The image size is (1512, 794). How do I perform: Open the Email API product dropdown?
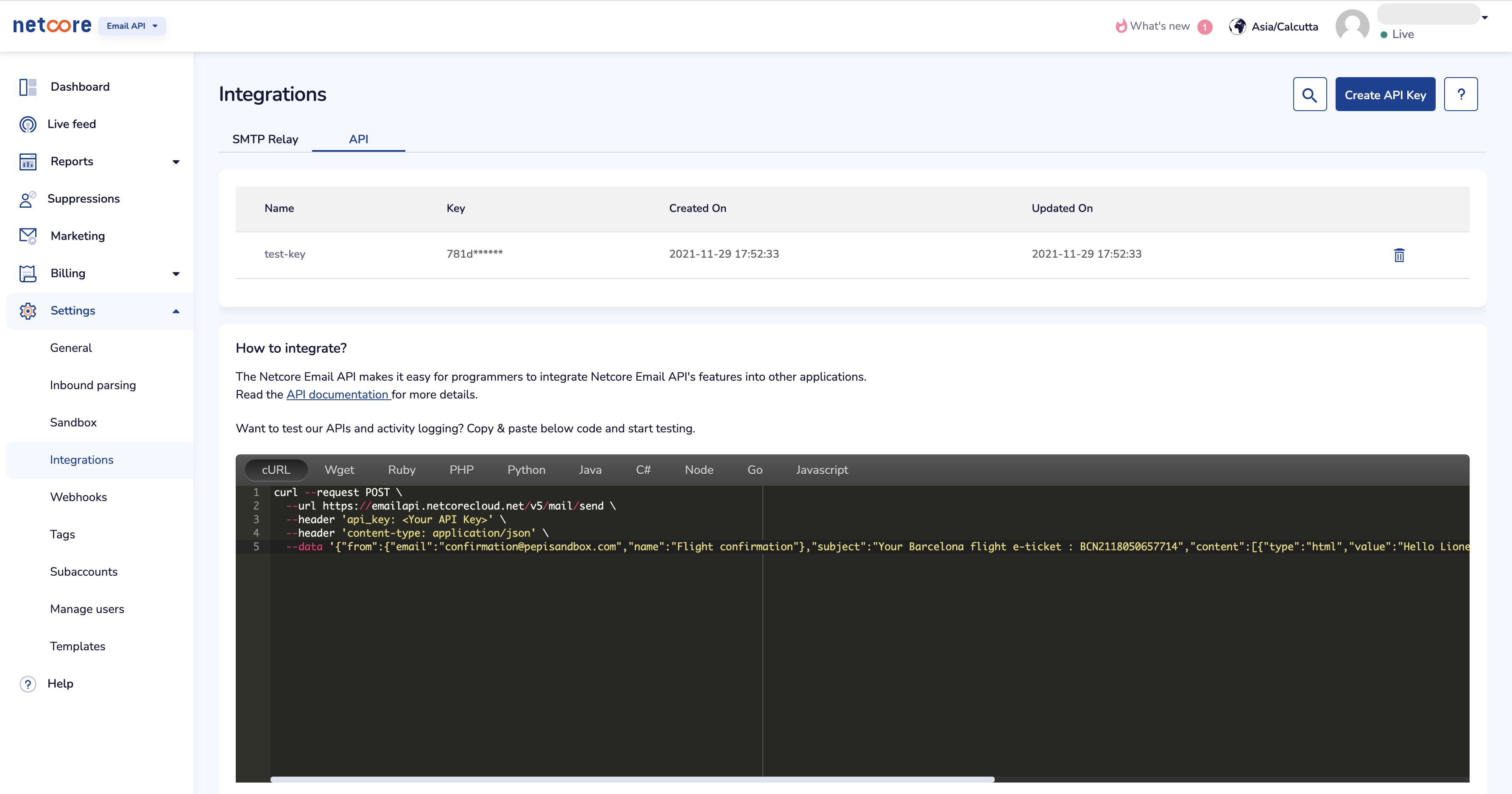132,26
